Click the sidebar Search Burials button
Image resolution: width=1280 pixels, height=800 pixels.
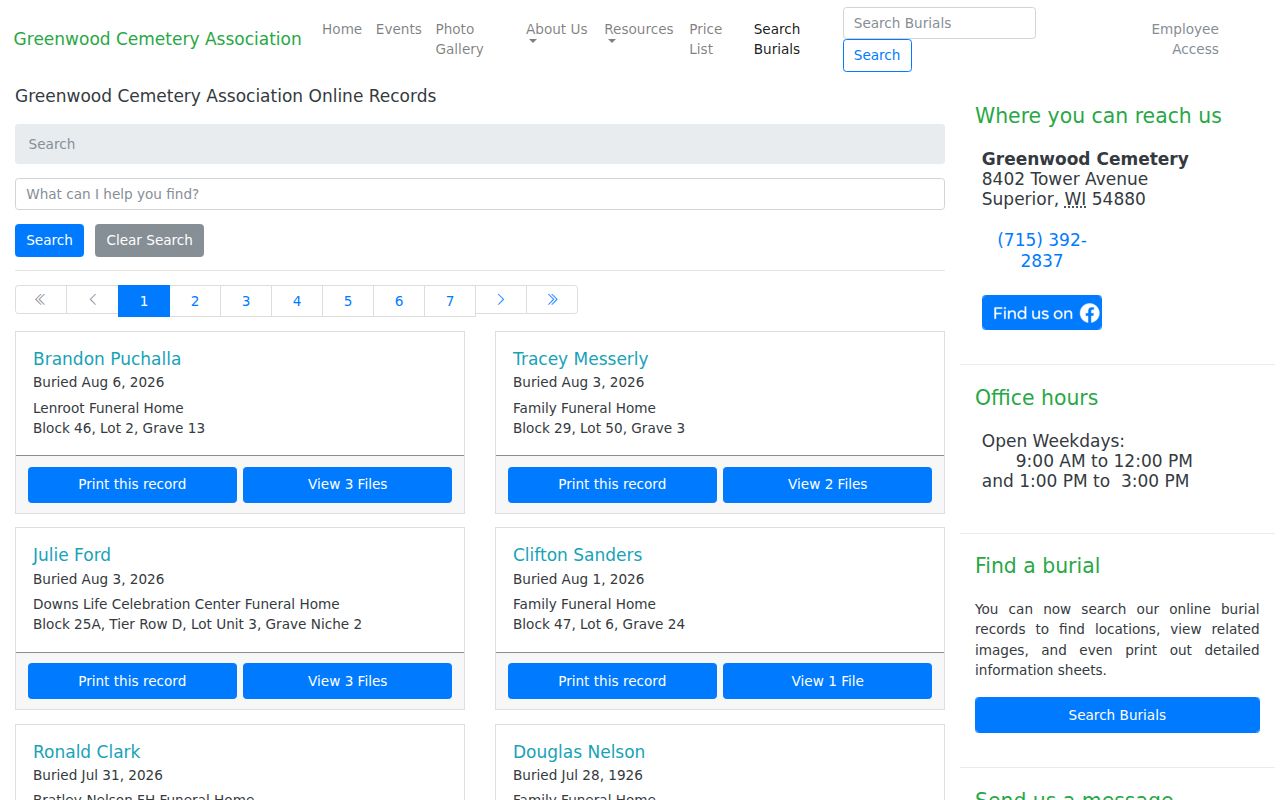(1117, 715)
